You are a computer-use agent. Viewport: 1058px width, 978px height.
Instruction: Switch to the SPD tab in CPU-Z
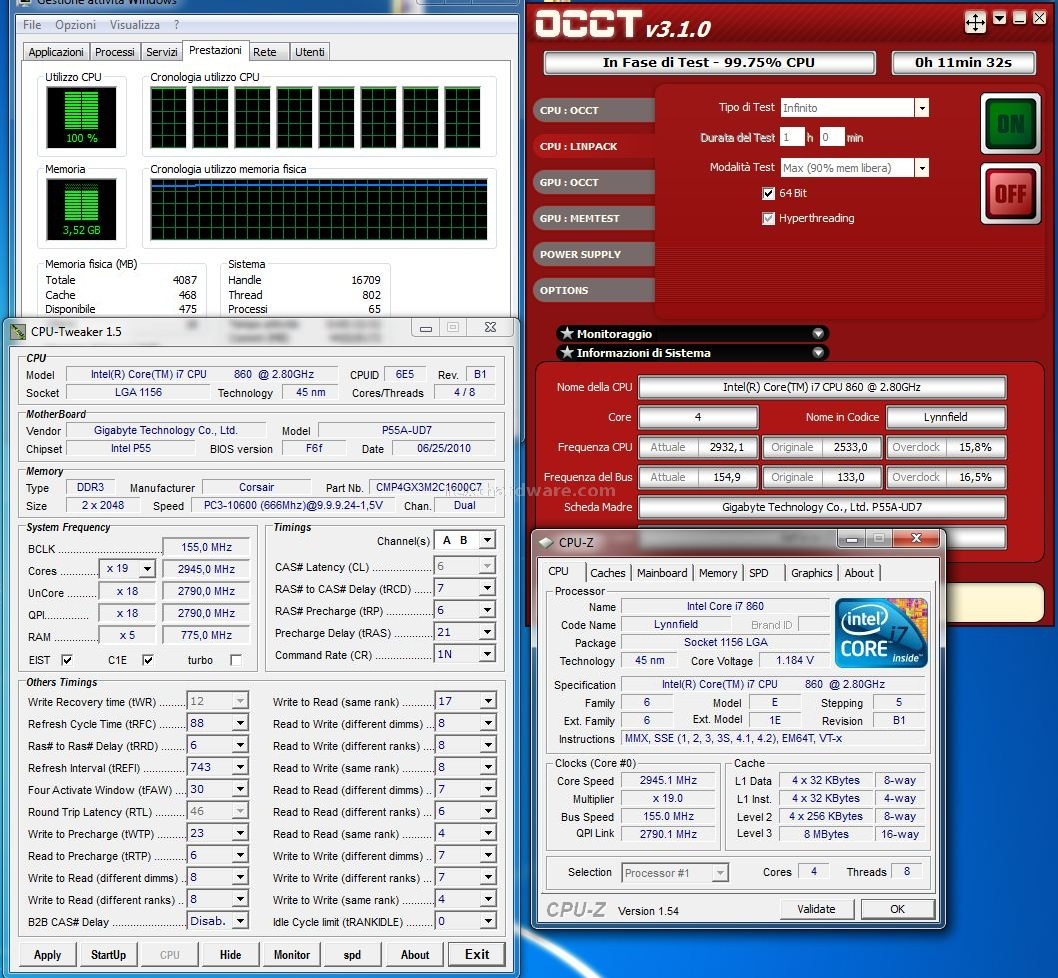click(759, 573)
